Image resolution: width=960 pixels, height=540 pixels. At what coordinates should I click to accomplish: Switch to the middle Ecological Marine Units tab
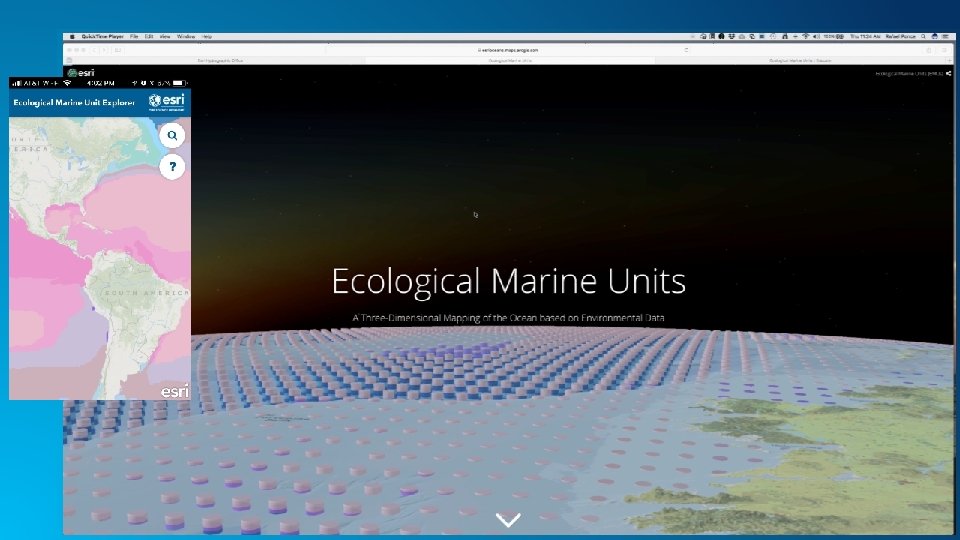click(x=510, y=61)
